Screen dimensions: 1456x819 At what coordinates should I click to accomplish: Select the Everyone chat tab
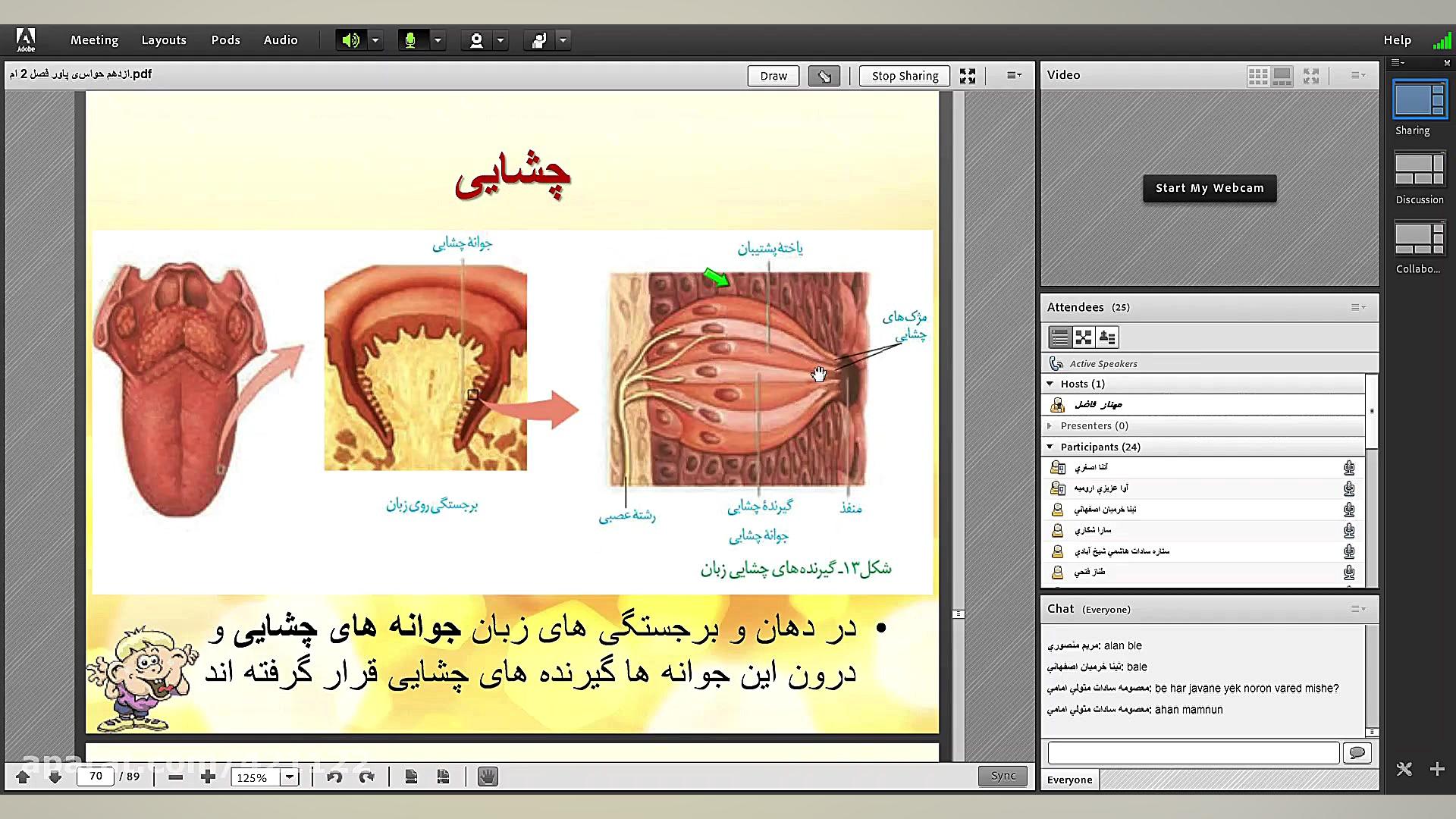(1070, 780)
